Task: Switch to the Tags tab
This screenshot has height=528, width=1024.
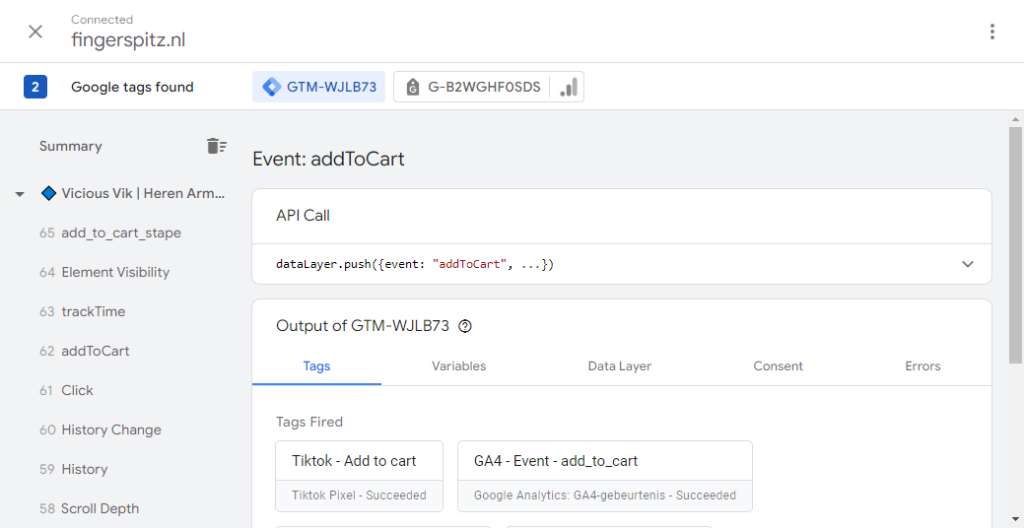Action: click(x=317, y=366)
